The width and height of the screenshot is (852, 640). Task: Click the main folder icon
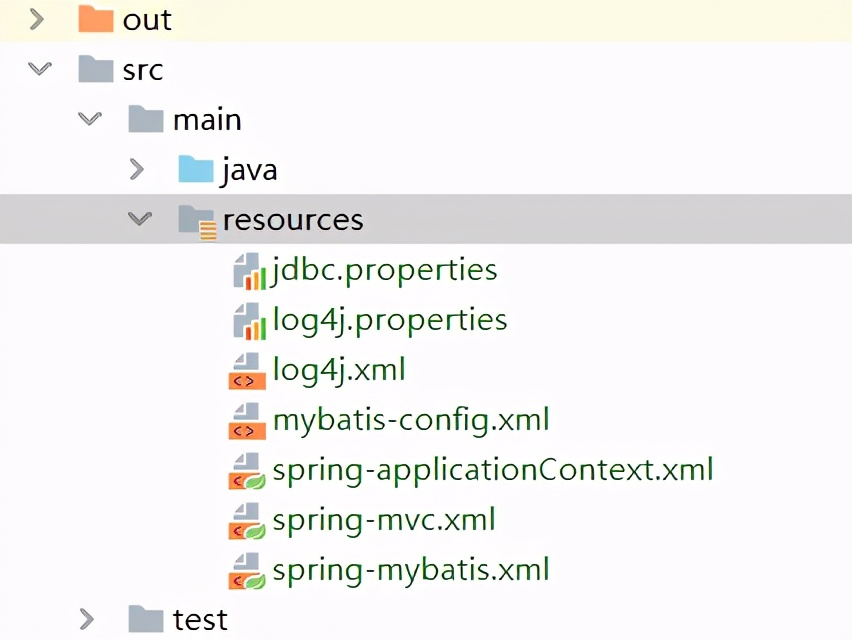[146, 119]
